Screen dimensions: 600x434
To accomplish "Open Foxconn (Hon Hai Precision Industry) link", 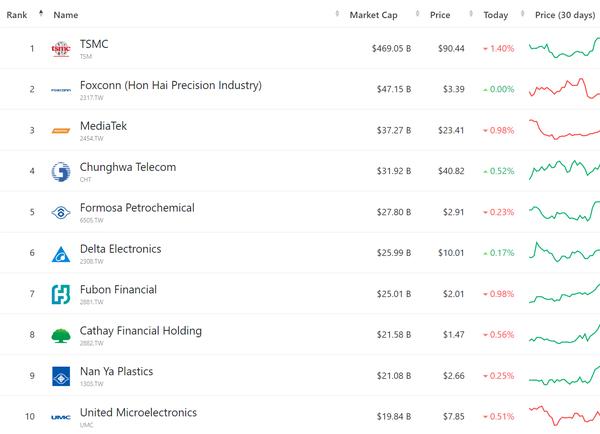I will click(171, 85).
